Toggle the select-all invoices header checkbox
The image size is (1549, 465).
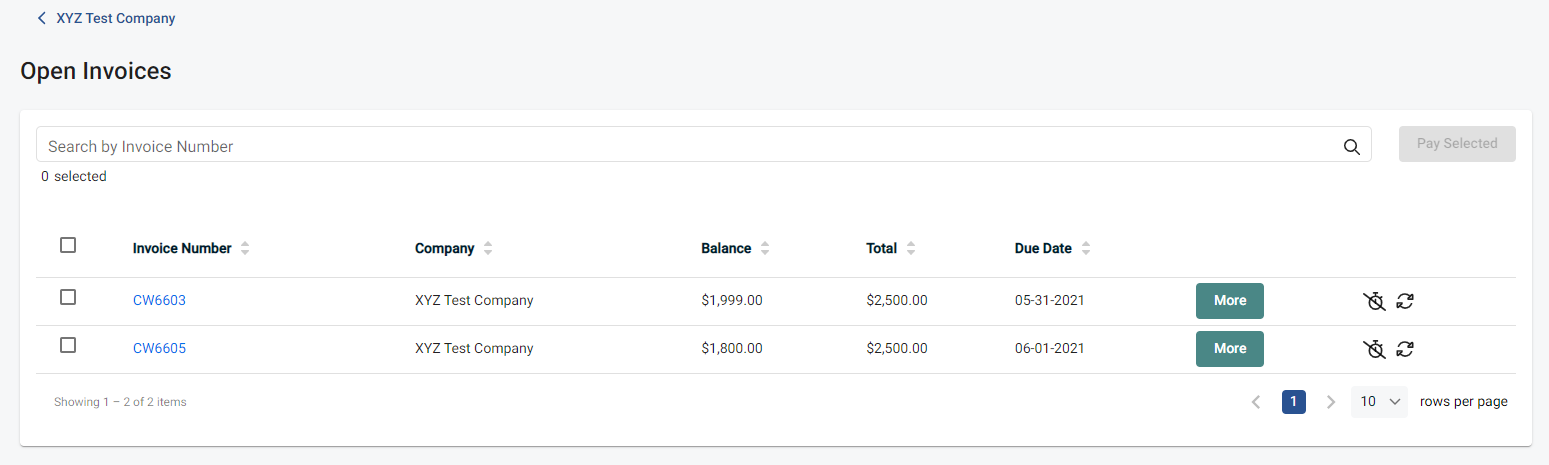pyautogui.click(x=68, y=245)
